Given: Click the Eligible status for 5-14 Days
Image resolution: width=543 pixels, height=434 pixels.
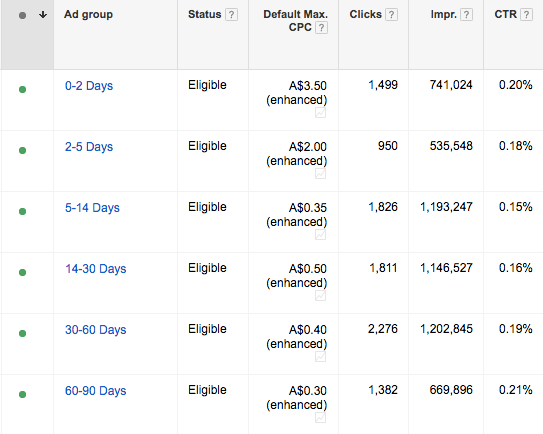Looking at the screenshot, I should point(207,207).
